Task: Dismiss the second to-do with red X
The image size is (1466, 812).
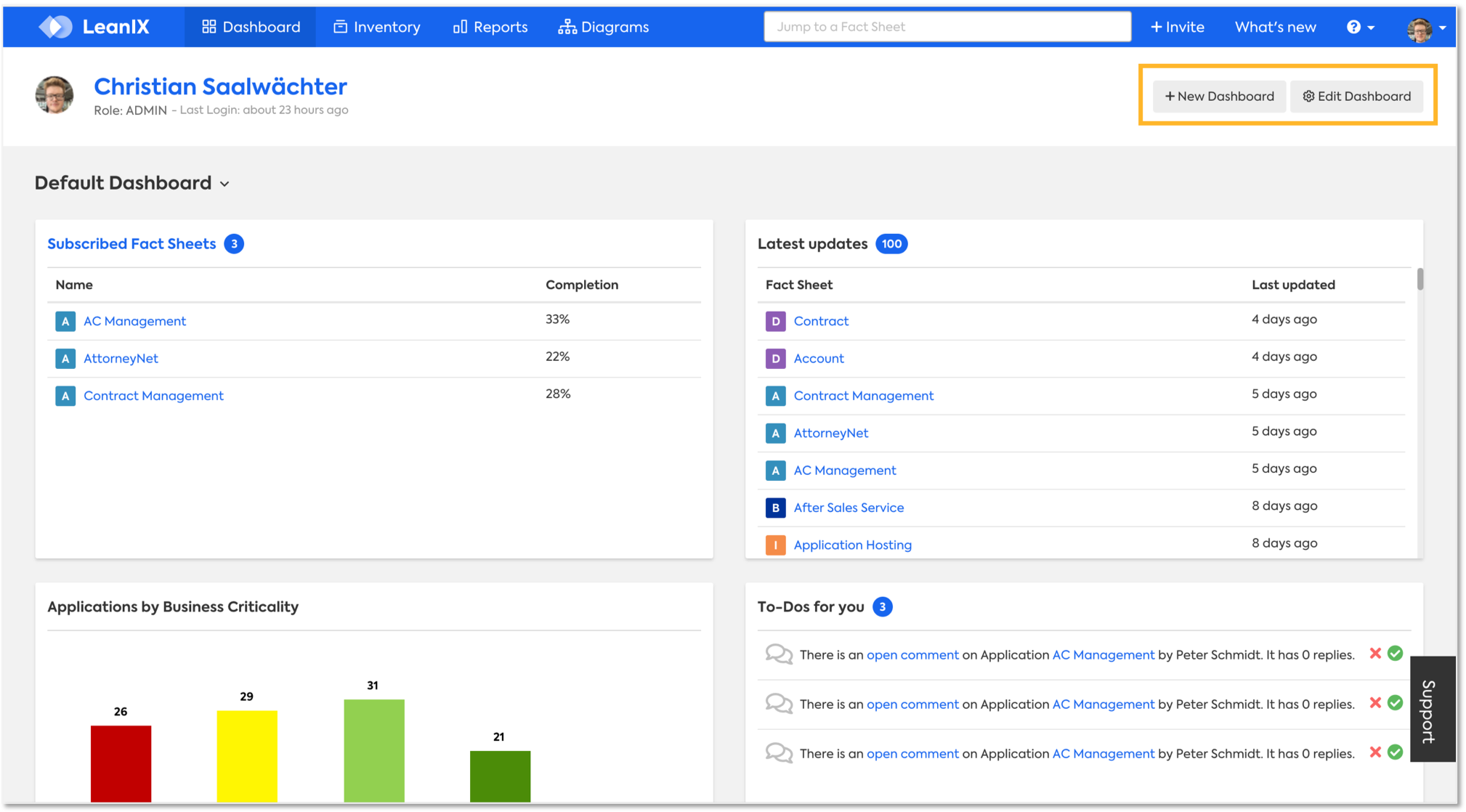Action: pyautogui.click(x=1375, y=703)
